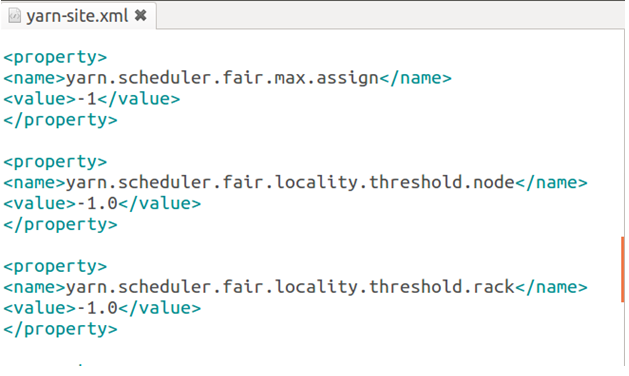Click the first opening property tag
629x376 pixels.
[55, 57]
